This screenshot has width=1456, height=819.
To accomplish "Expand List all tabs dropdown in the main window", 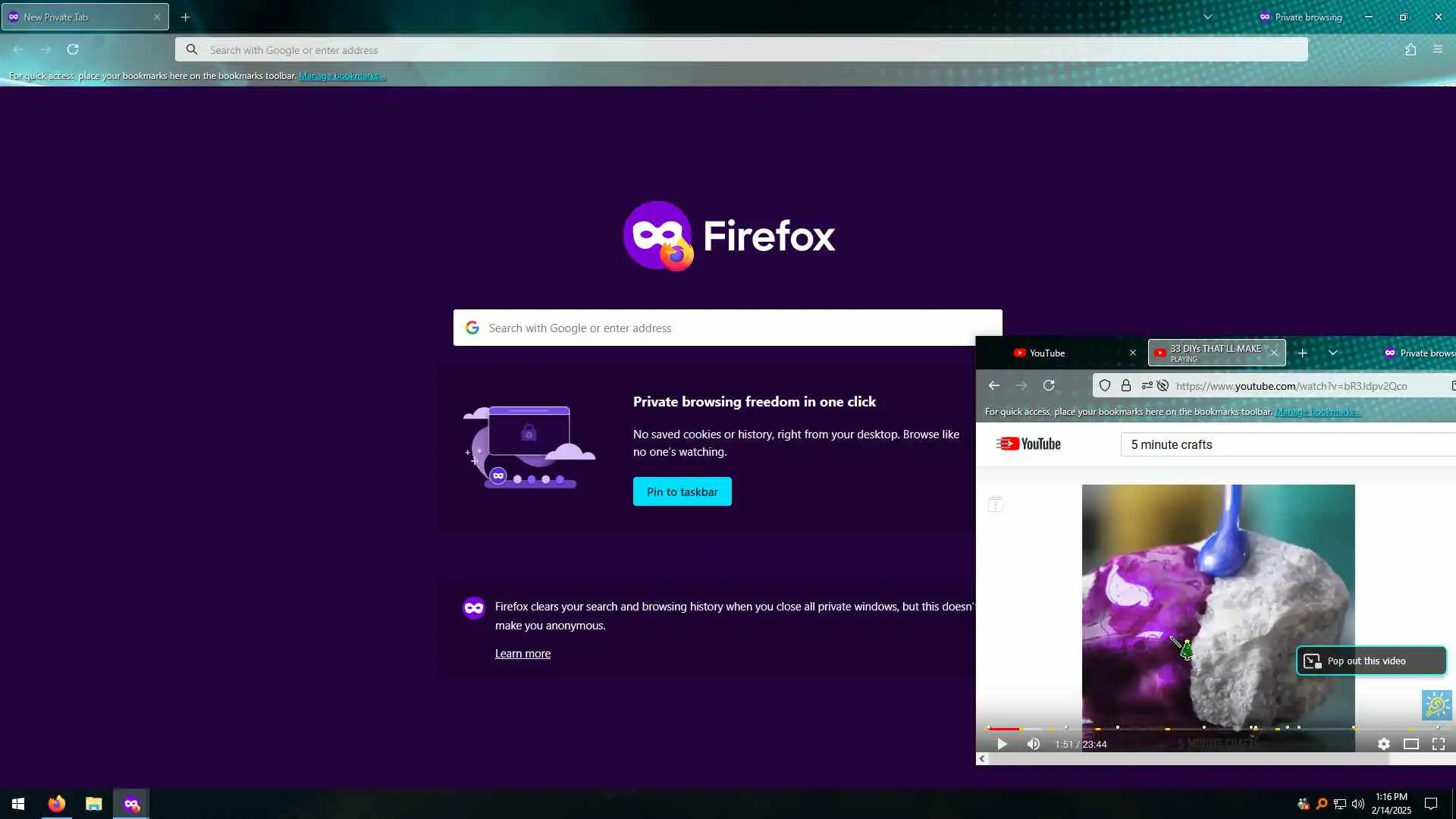I will pos(1207,17).
